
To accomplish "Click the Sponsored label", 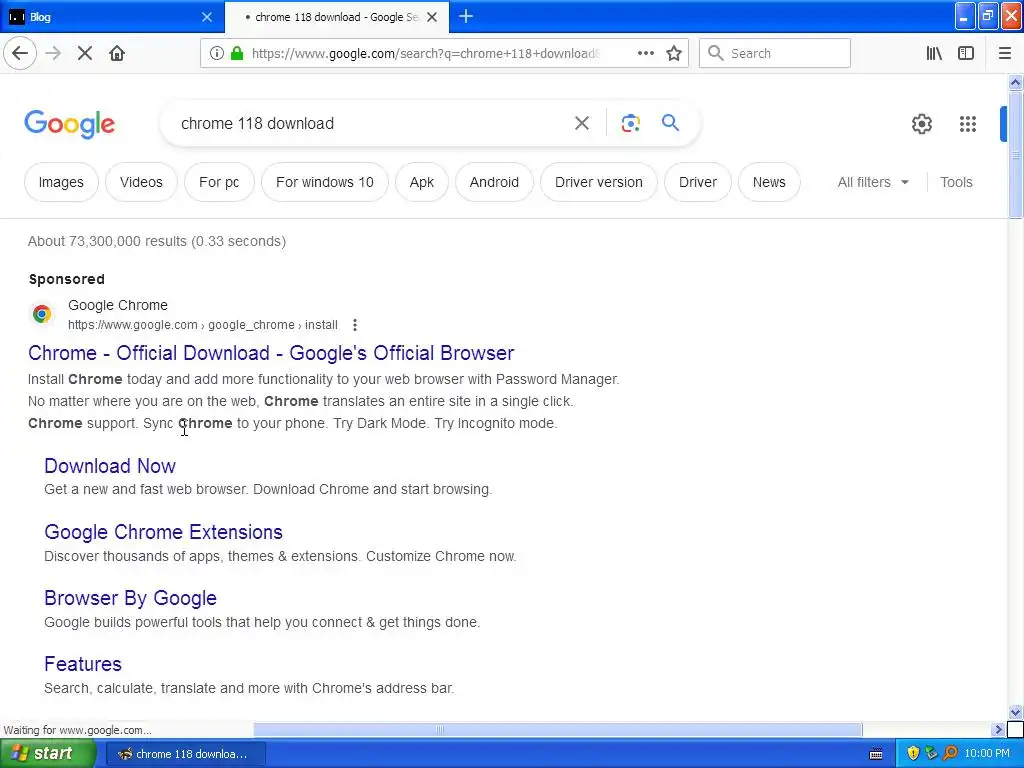I will point(67,279).
